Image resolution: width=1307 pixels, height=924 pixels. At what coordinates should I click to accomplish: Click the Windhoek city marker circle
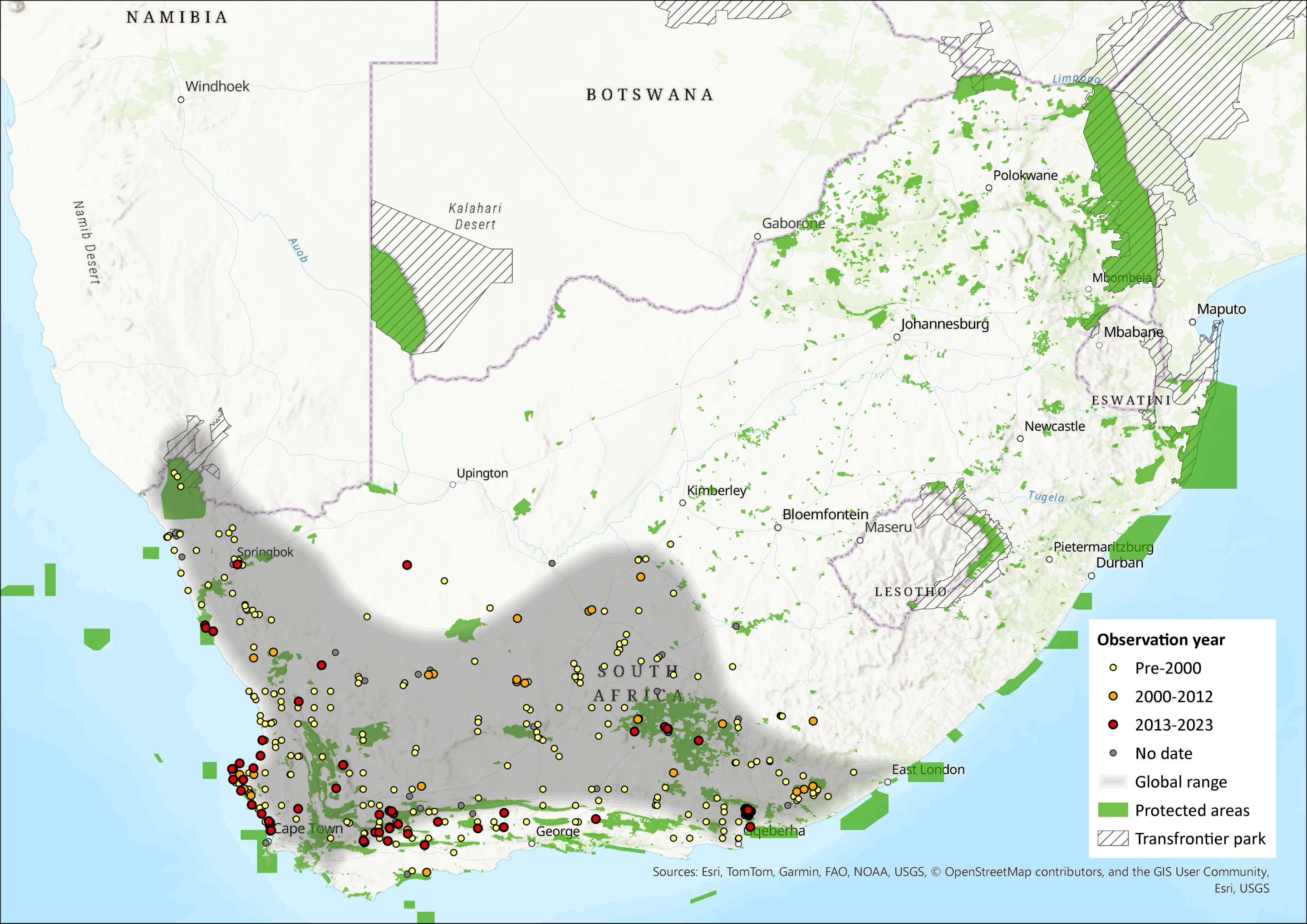pyautogui.click(x=181, y=100)
